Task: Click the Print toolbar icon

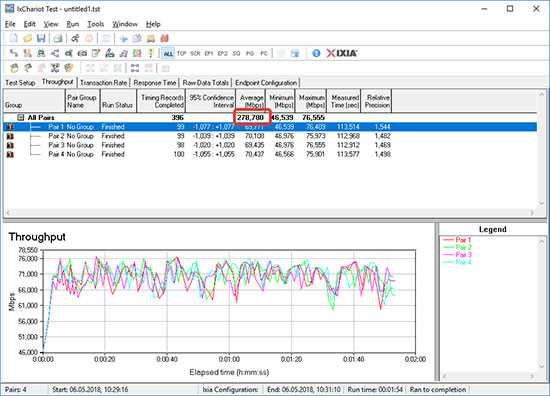Action: pos(58,38)
